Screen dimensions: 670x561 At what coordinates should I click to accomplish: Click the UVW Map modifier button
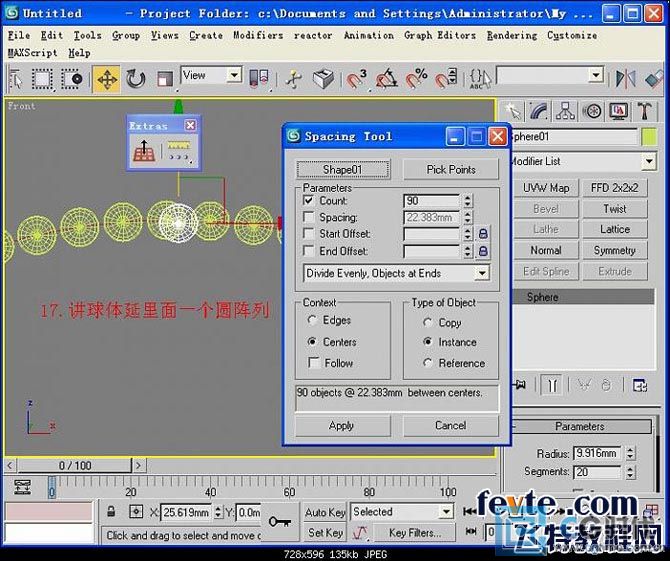click(x=546, y=188)
